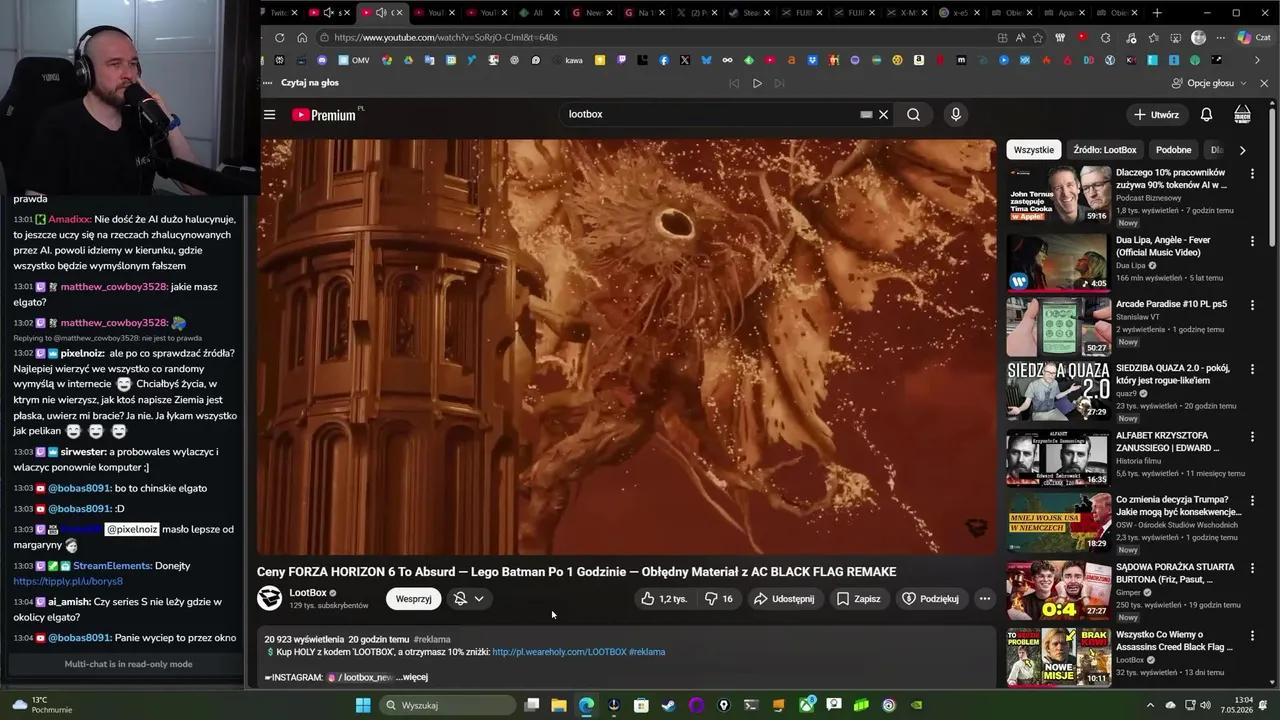Expand description with ...więcej
Viewport: 1280px width, 720px height.
point(411,677)
